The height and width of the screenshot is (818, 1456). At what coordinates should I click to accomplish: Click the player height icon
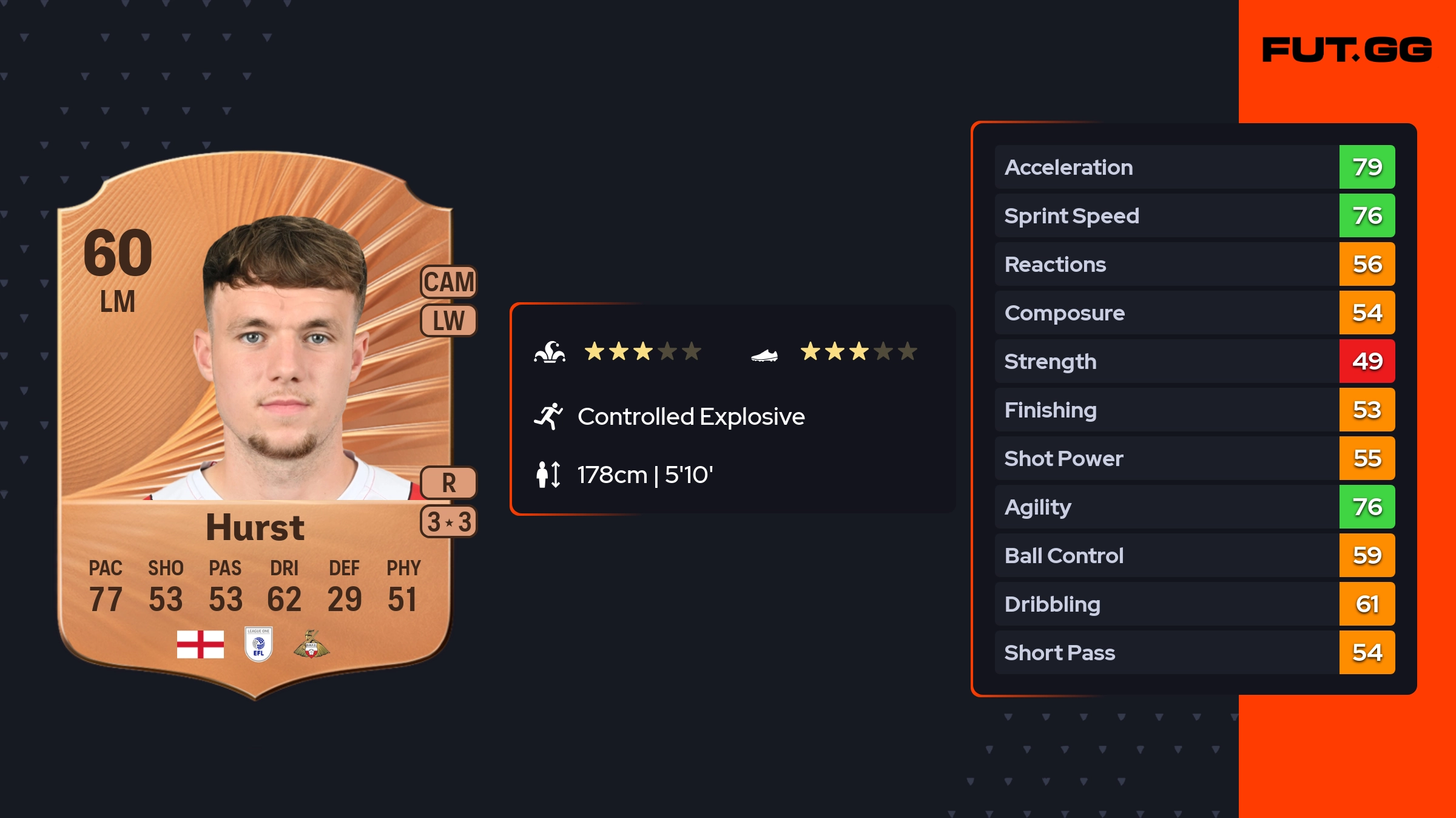pyautogui.click(x=548, y=475)
